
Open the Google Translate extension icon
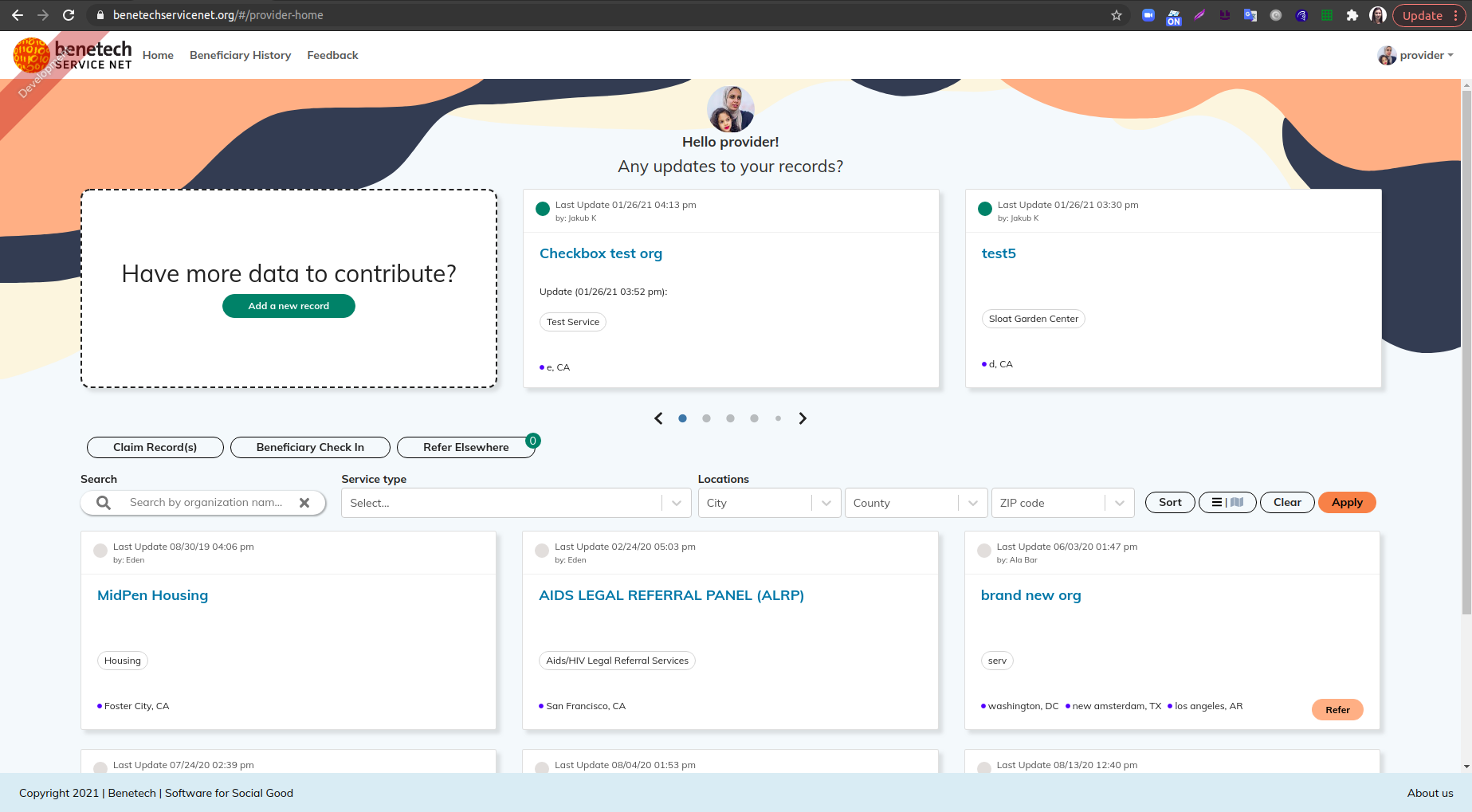[1250, 15]
